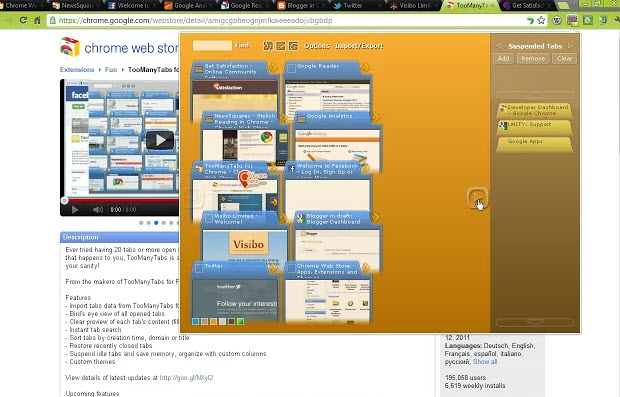This screenshot has height=397, width=620.
Task: Click the next-page arrow button under the cursor
Action: [x=477, y=197]
